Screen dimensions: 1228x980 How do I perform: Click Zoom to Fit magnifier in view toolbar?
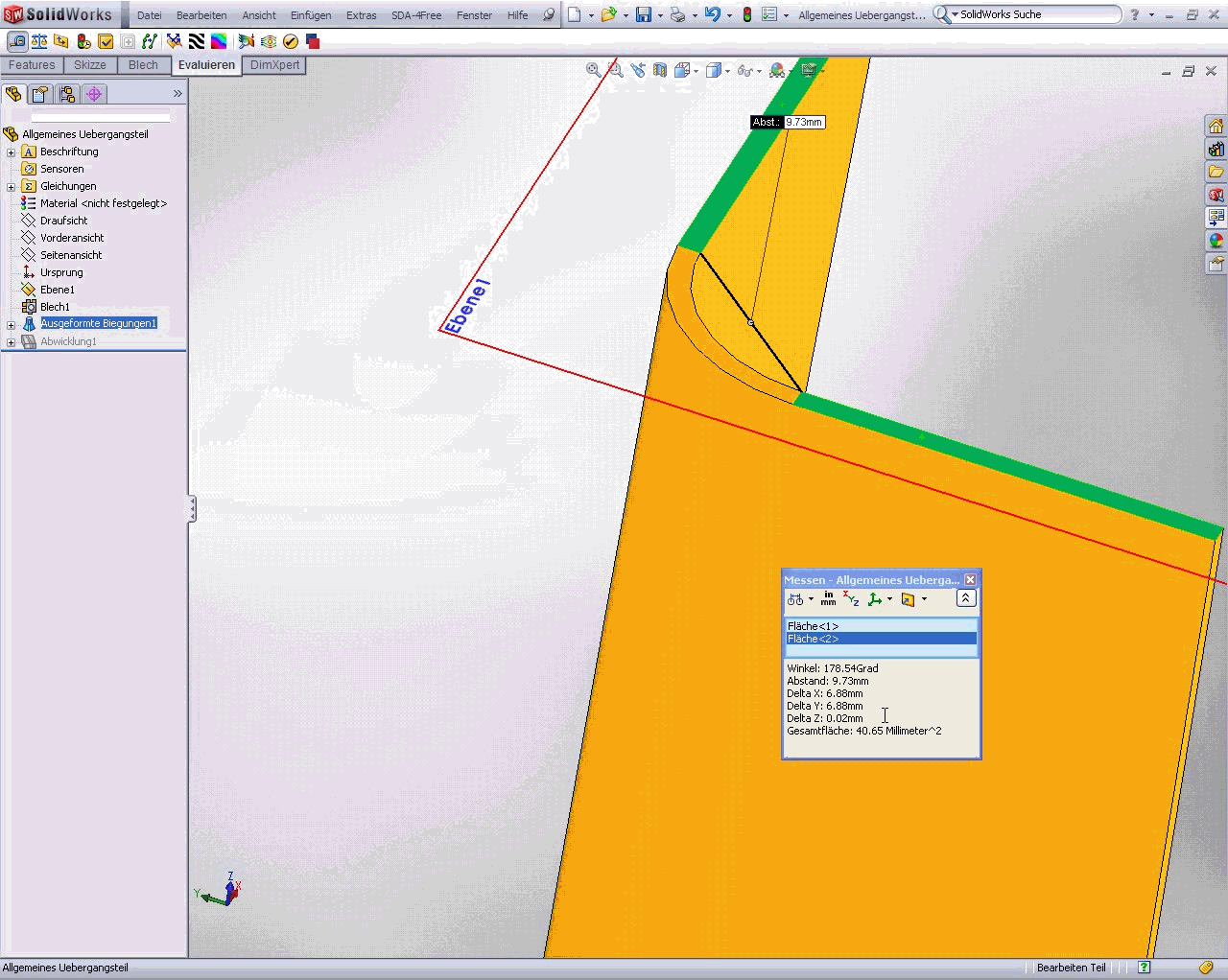click(594, 70)
